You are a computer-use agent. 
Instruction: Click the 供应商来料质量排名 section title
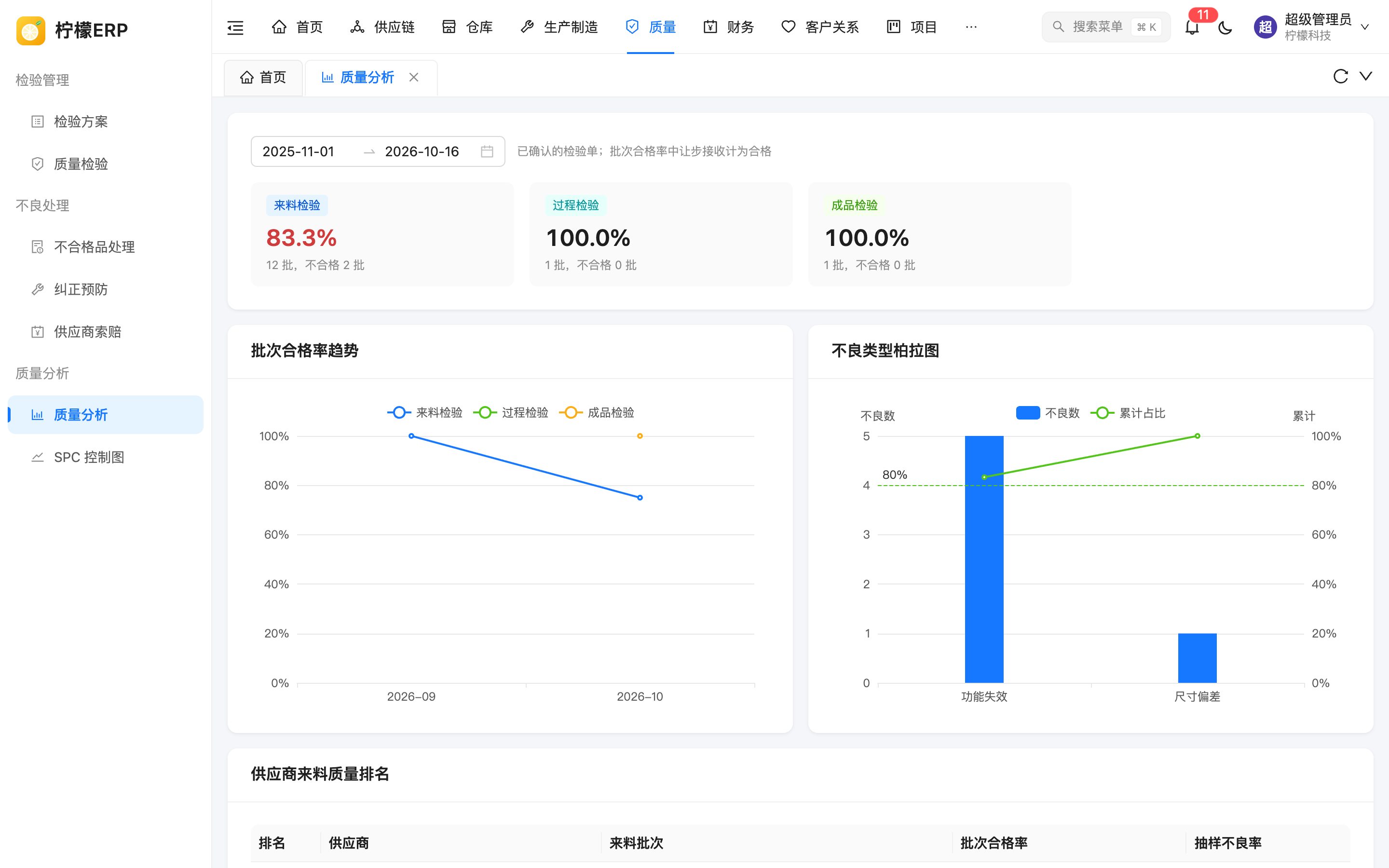pos(320,774)
